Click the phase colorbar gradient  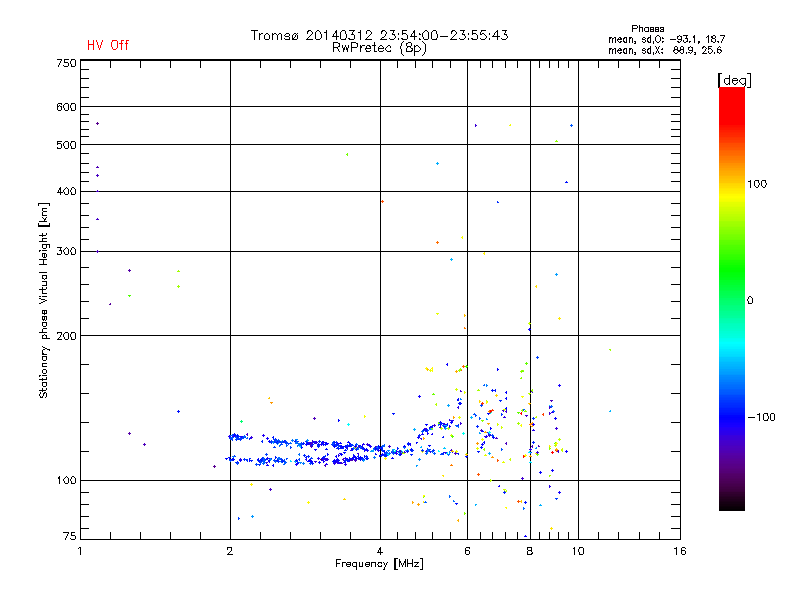point(732,298)
